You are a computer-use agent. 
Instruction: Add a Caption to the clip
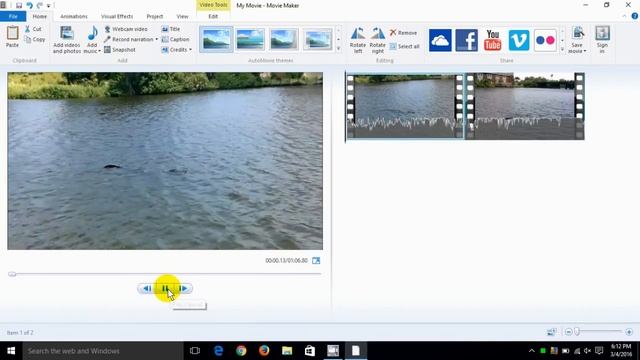click(x=175, y=40)
